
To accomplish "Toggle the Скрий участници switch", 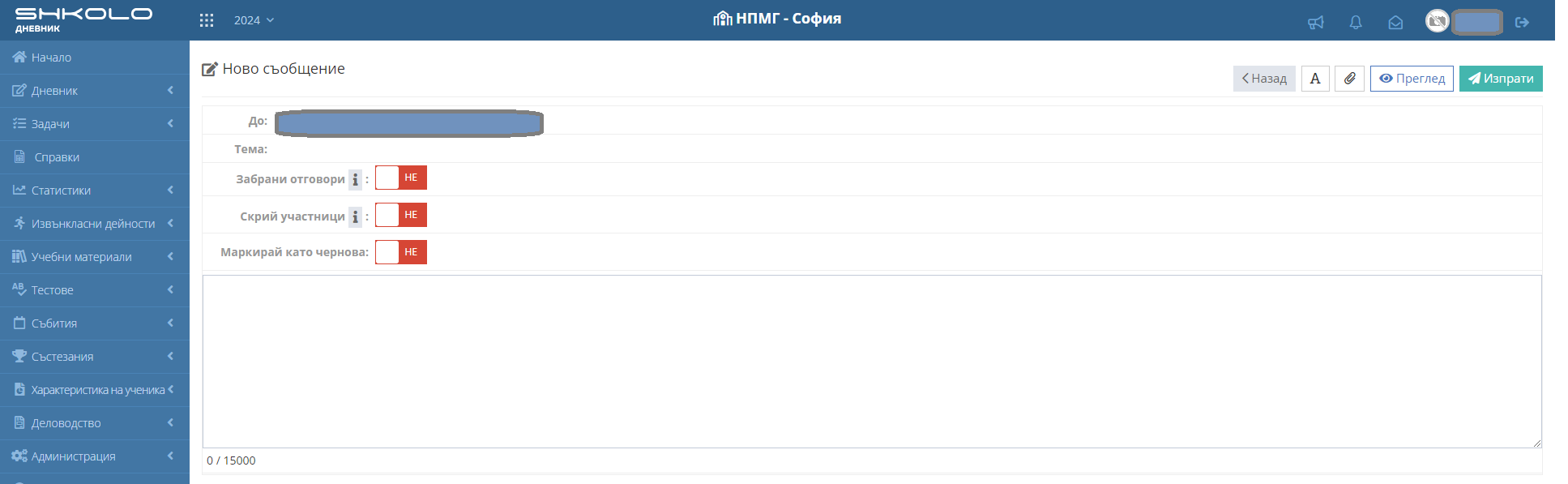I will click(401, 215).
